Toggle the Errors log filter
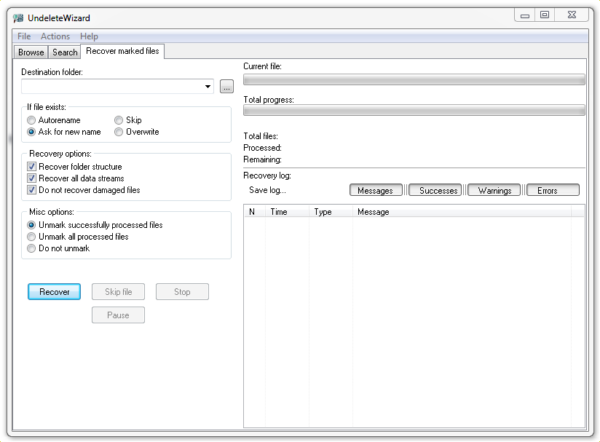This screenshot has width=600, height=442. (553, 190)
